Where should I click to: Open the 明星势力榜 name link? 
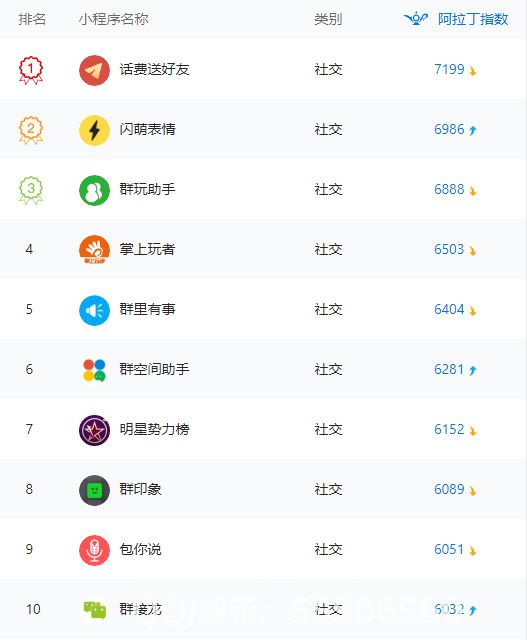pyautogui.click(x=154, y=429)
